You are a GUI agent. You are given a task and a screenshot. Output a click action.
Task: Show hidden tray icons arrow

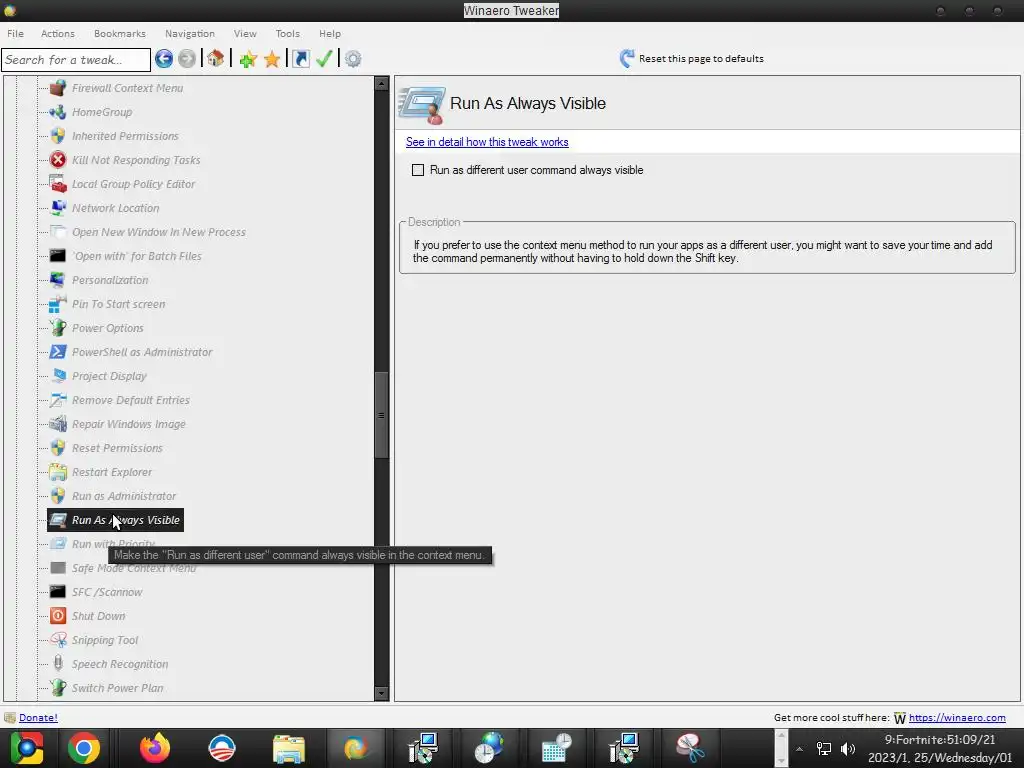pyautogui.click(x=799, y=749)
